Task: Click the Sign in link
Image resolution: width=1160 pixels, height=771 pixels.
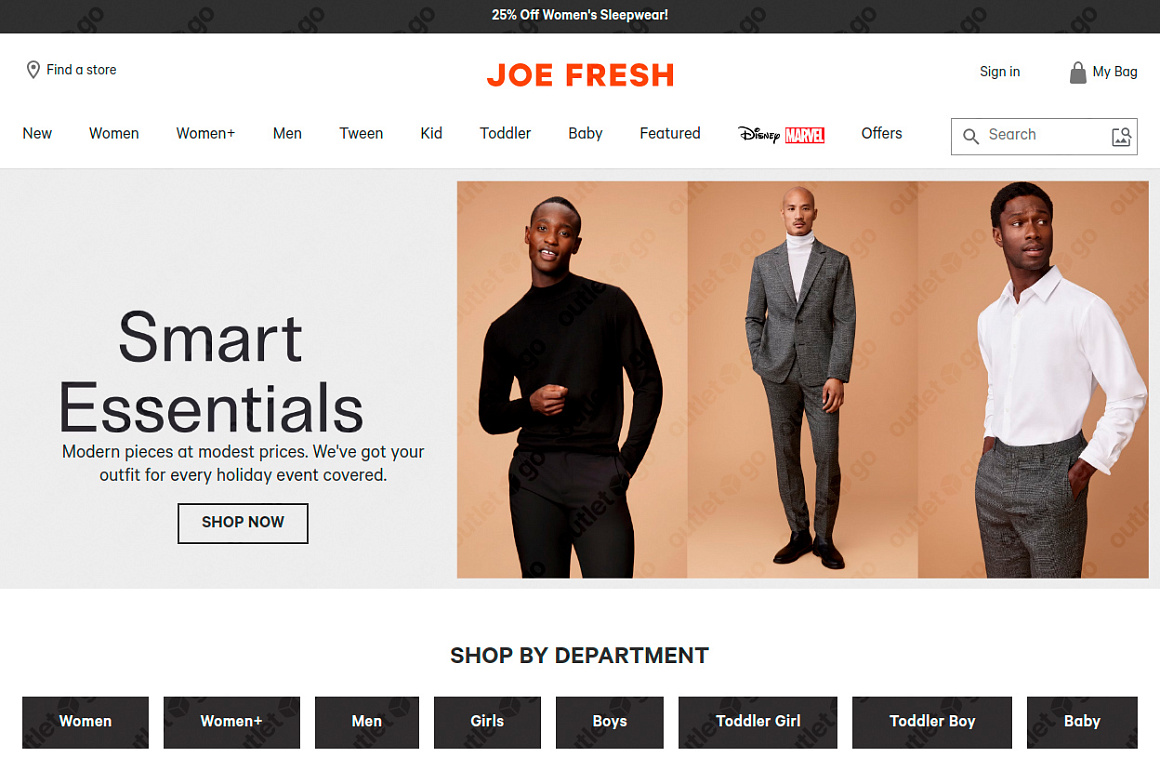Action: click(999, 72)
